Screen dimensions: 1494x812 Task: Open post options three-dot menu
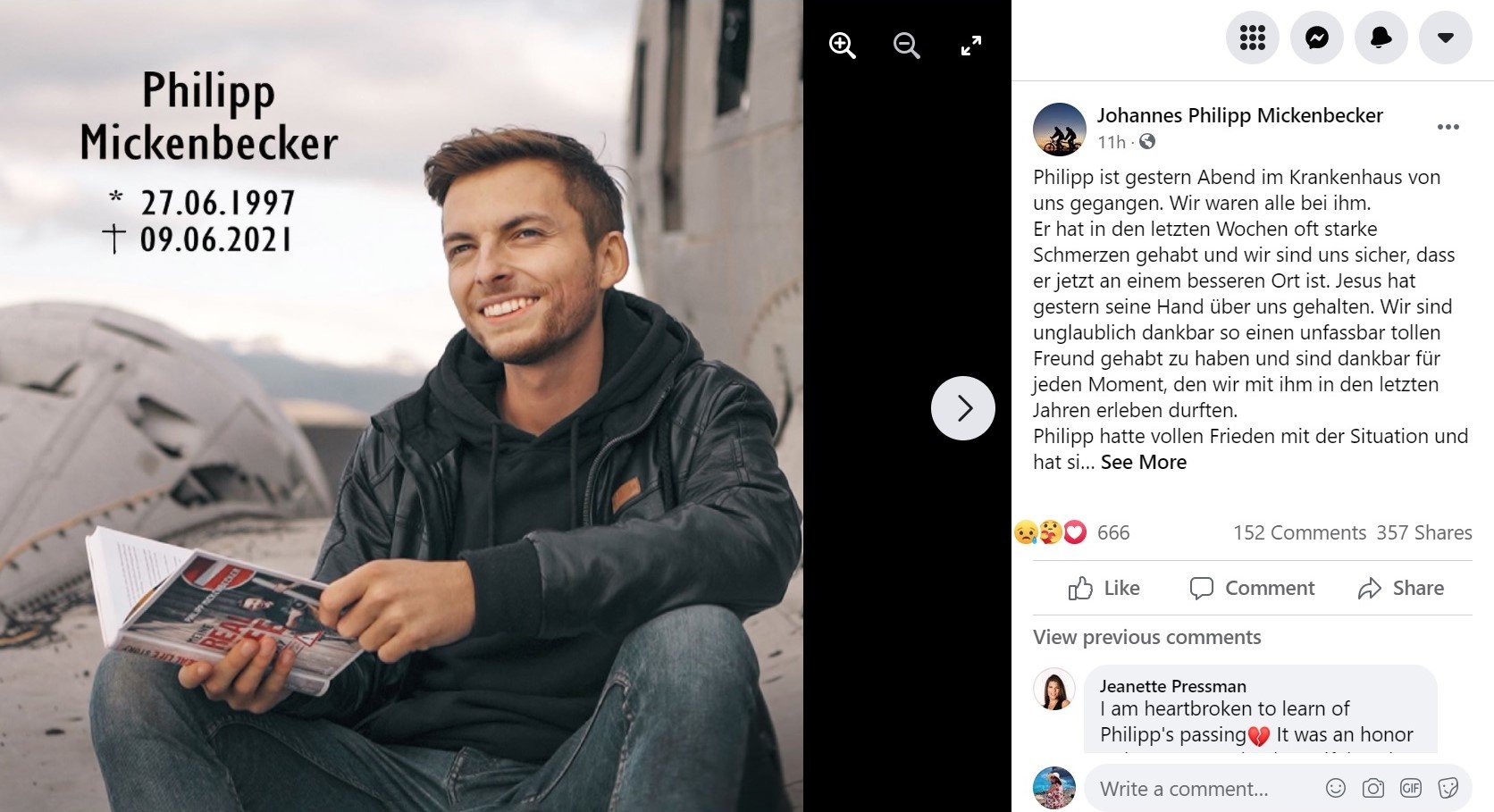pos(1448,127)
